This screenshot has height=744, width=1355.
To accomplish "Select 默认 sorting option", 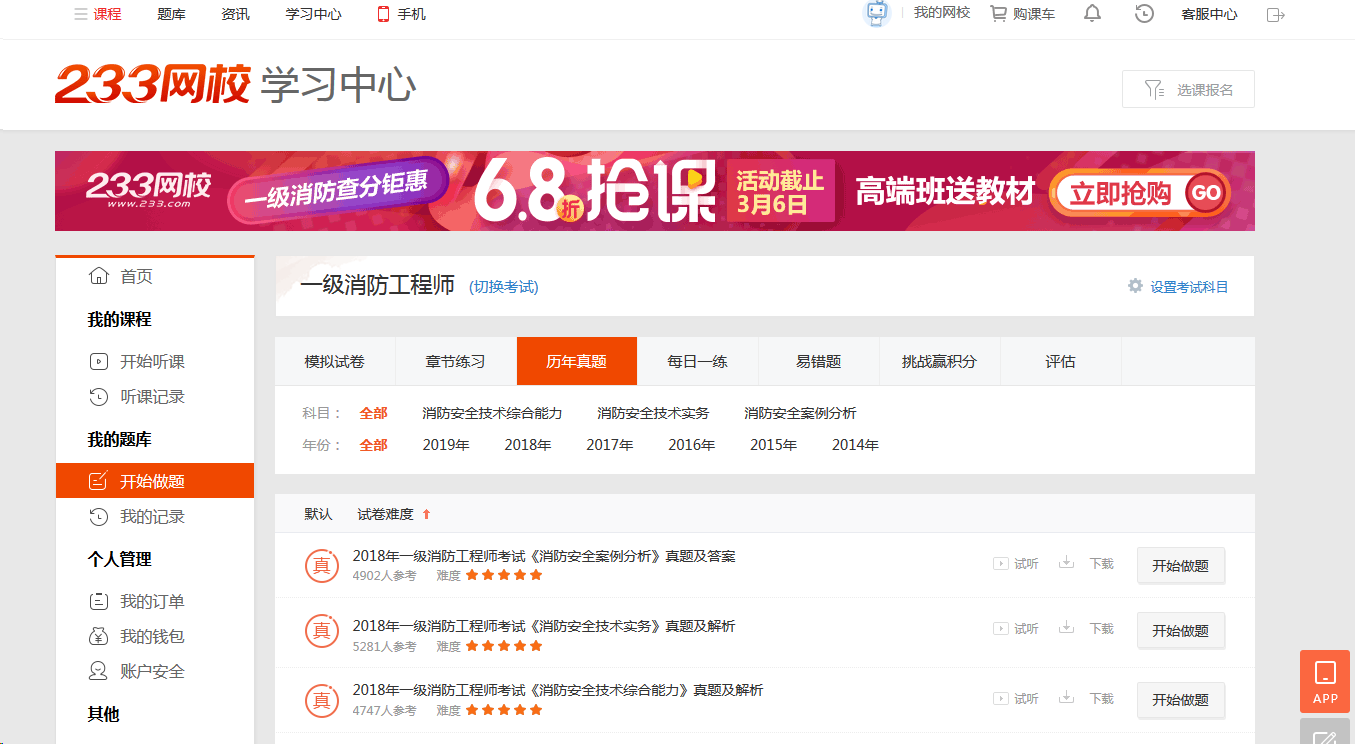I will [318, 514].
